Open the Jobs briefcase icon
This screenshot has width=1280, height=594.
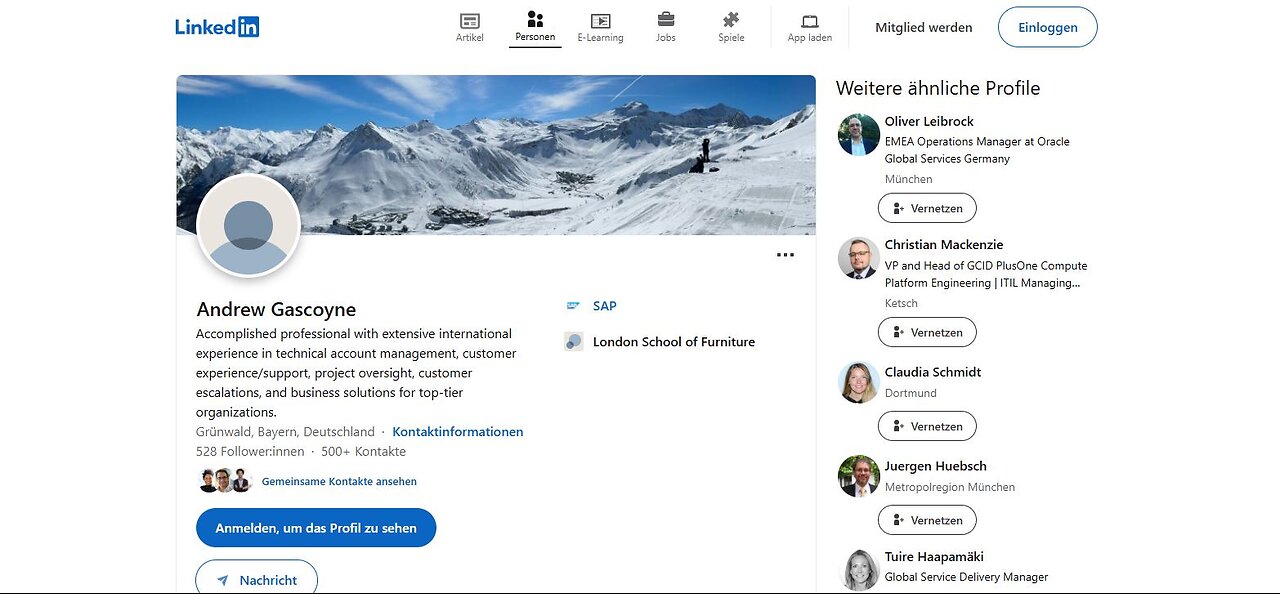[665, 20]
